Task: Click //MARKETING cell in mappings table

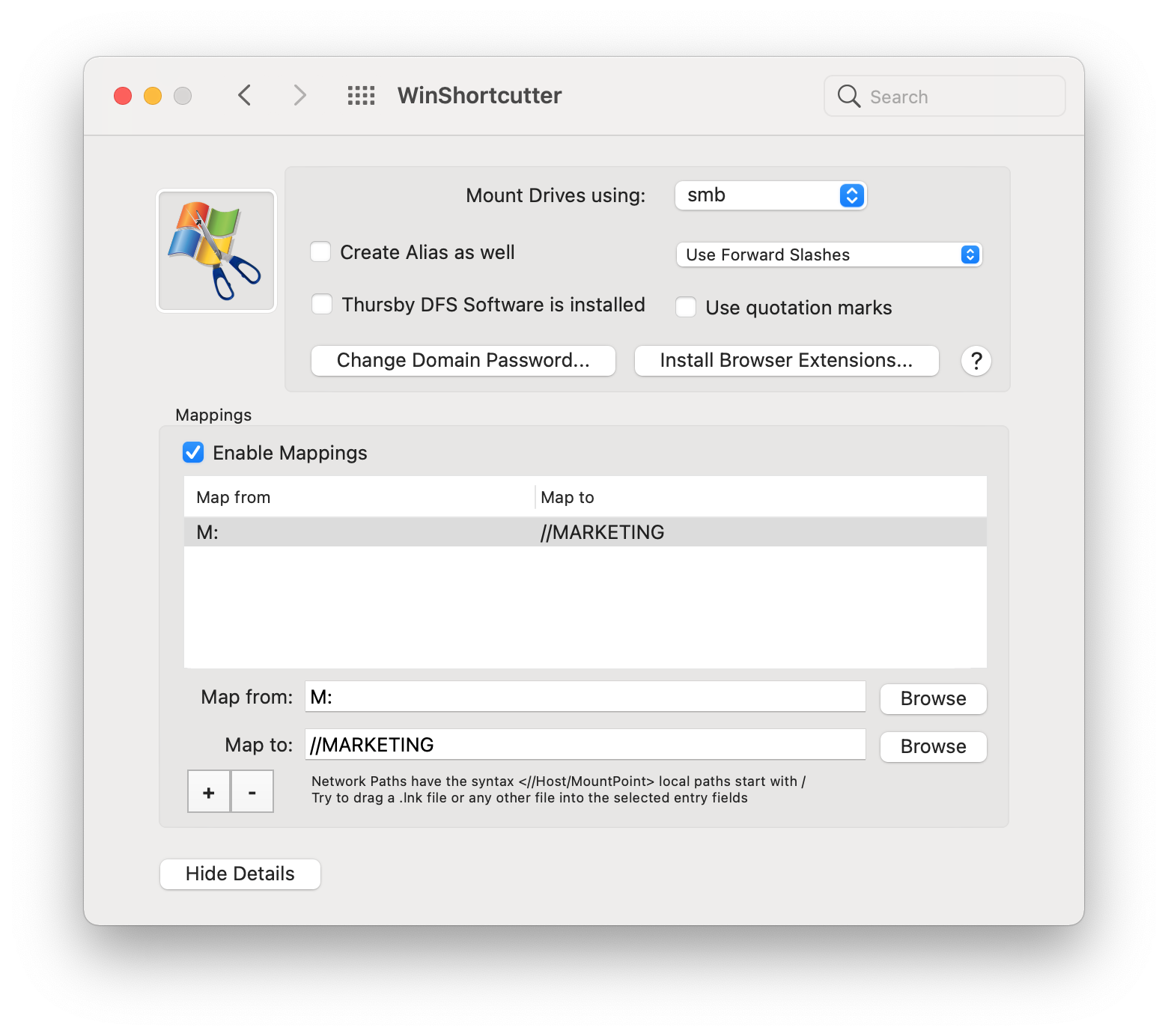Action: [603, 532]
